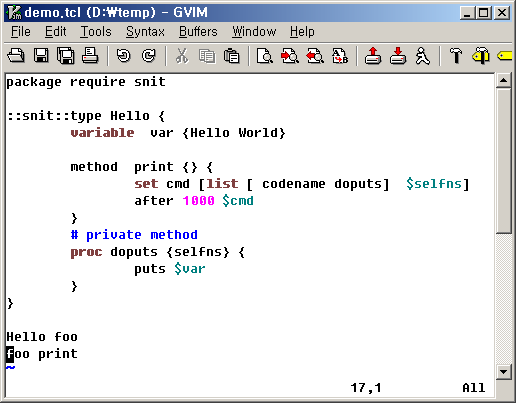Click the scrollbar up arrow
The width and height of the screenshot is (516, 403).
coord(503,80)
